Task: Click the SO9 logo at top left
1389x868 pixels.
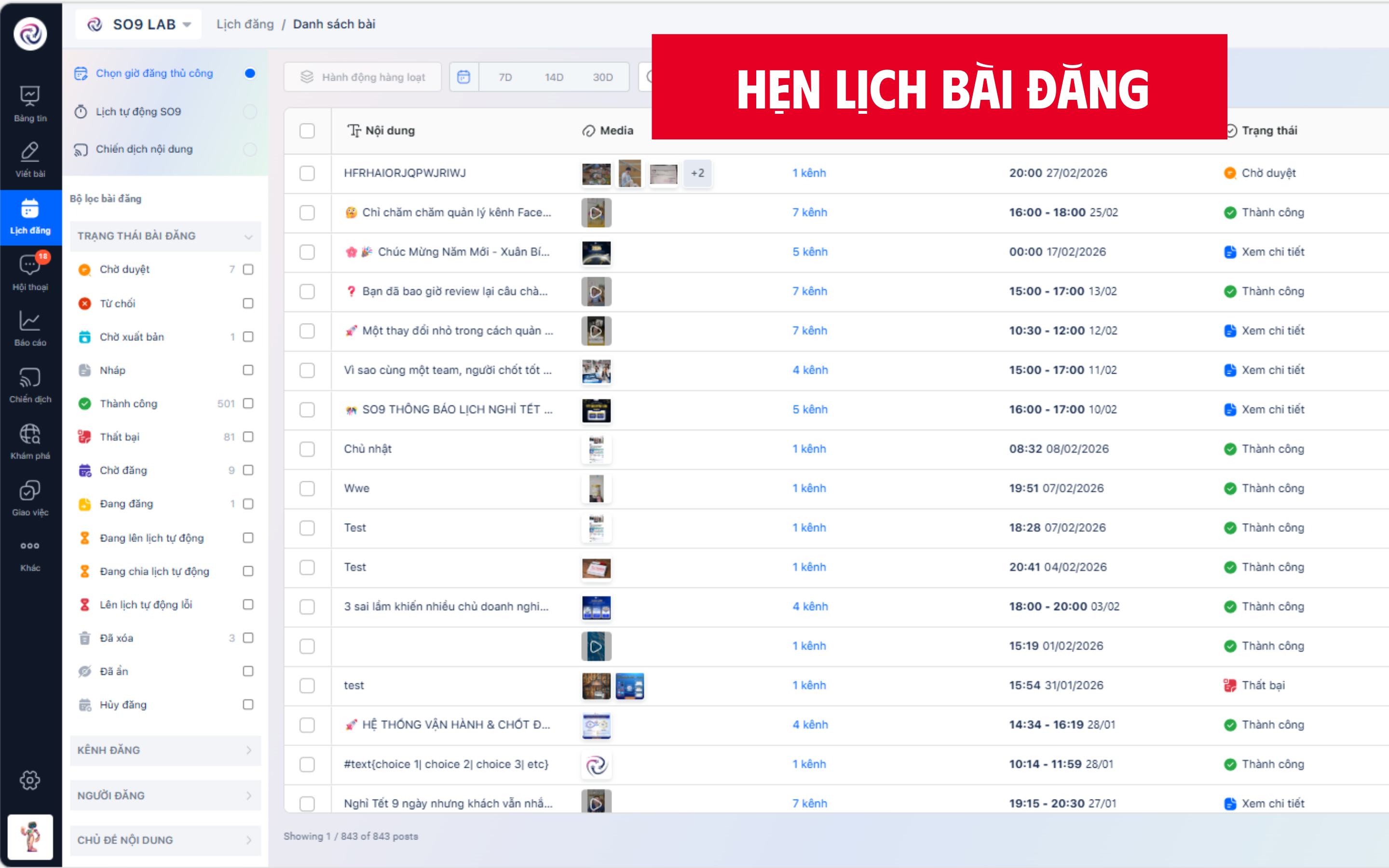Action: [x=30, y=34]
